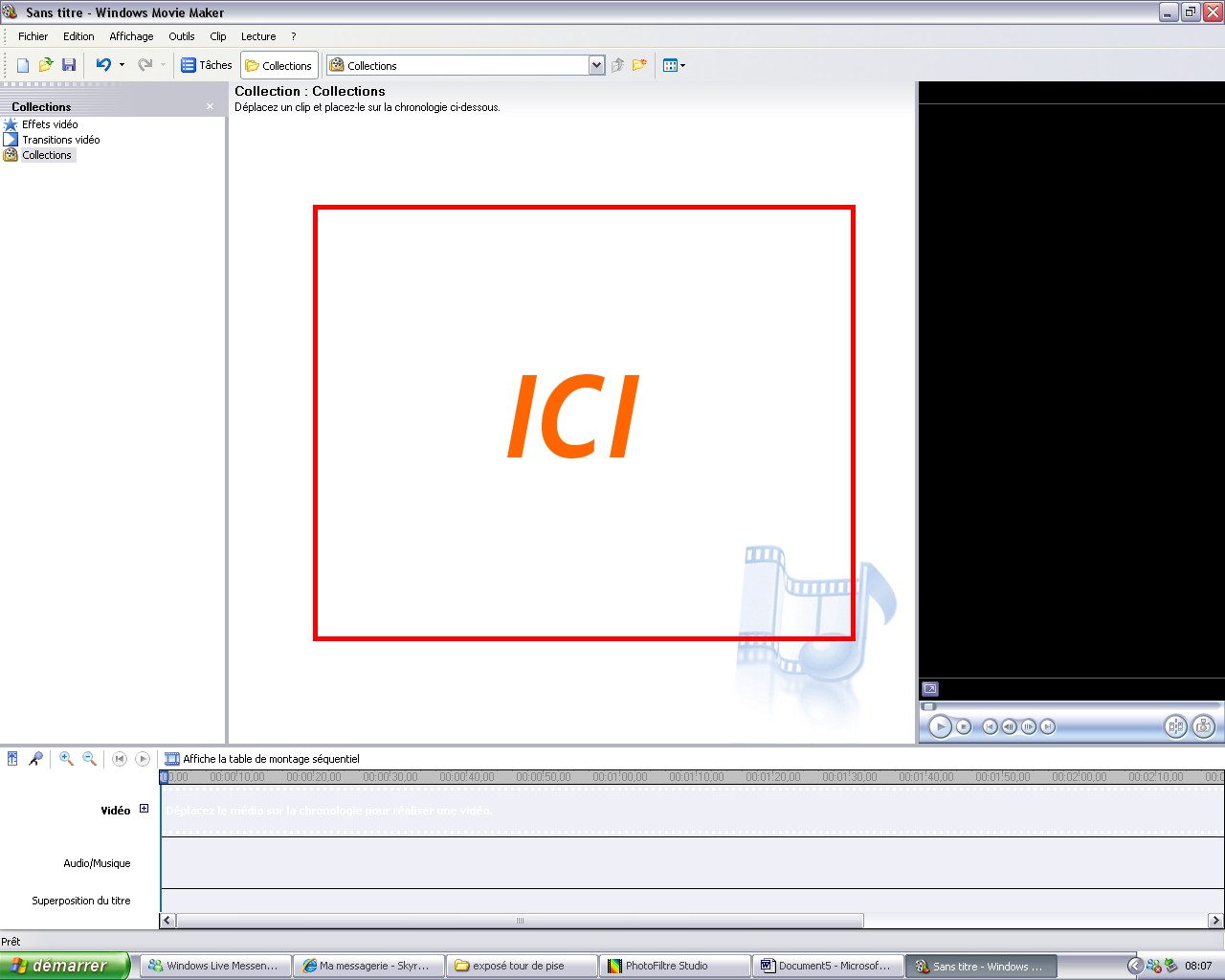Switch to Document5 Microsoft Word in taskbar

point(827,966)
